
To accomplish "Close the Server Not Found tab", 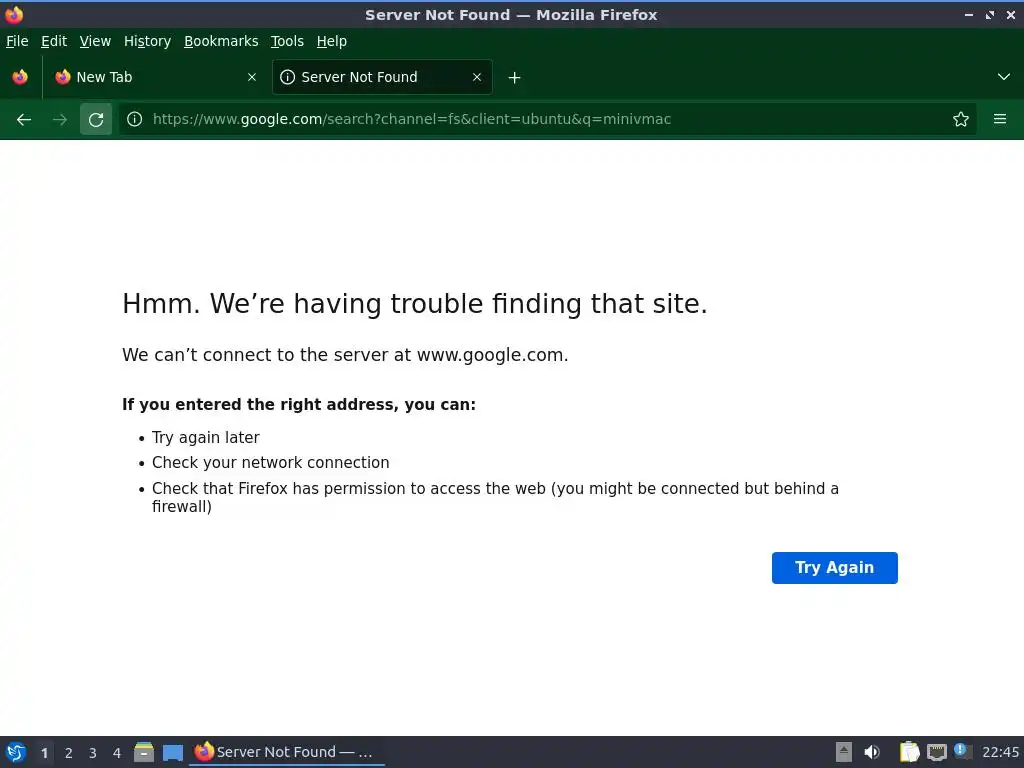I will click(477, 77).
